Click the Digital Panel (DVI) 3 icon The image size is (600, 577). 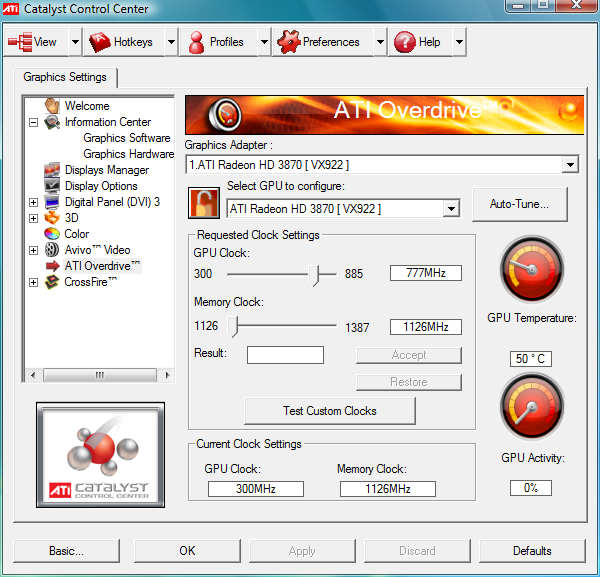coord(52,202)
